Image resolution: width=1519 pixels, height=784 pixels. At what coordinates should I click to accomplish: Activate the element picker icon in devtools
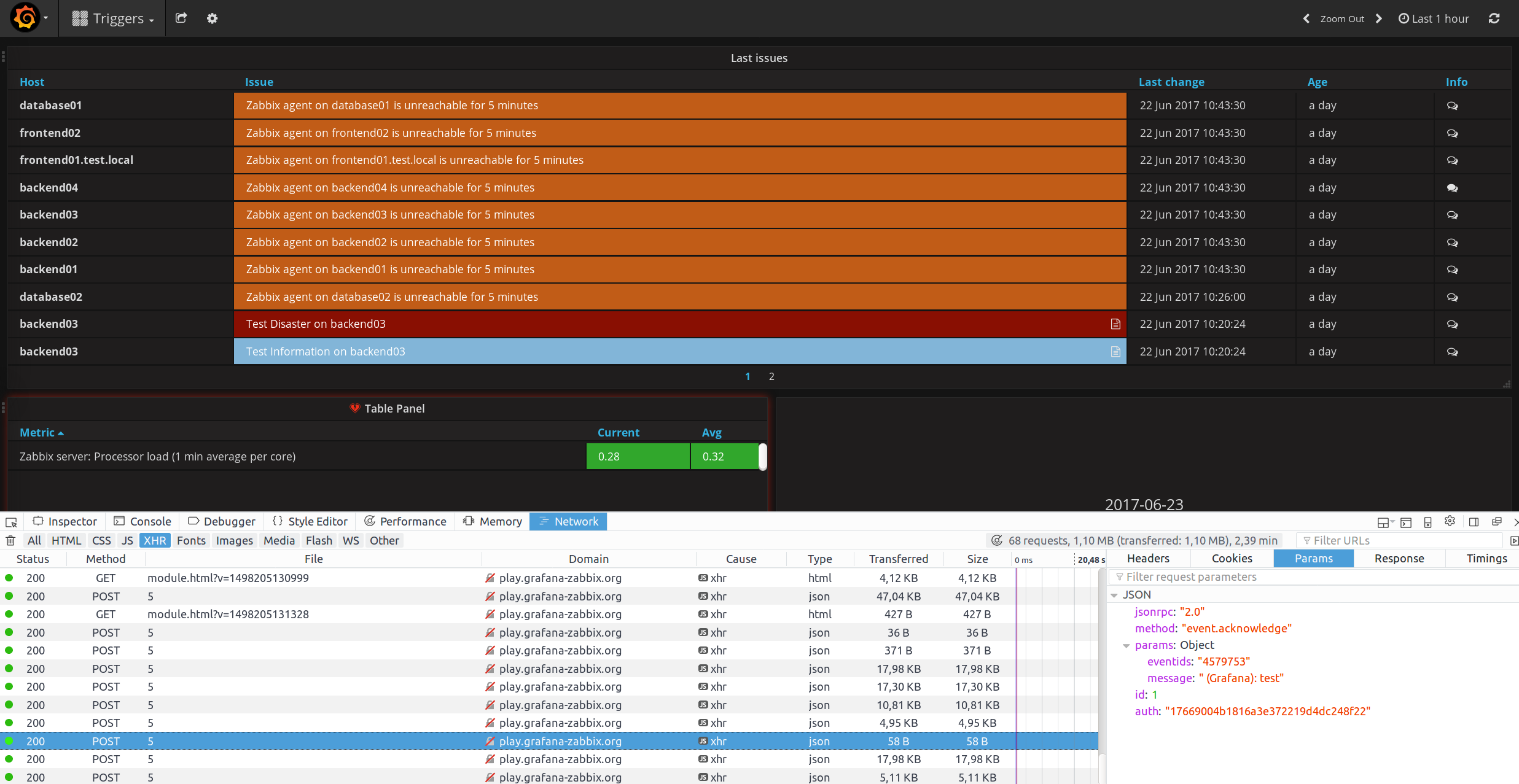11,522
